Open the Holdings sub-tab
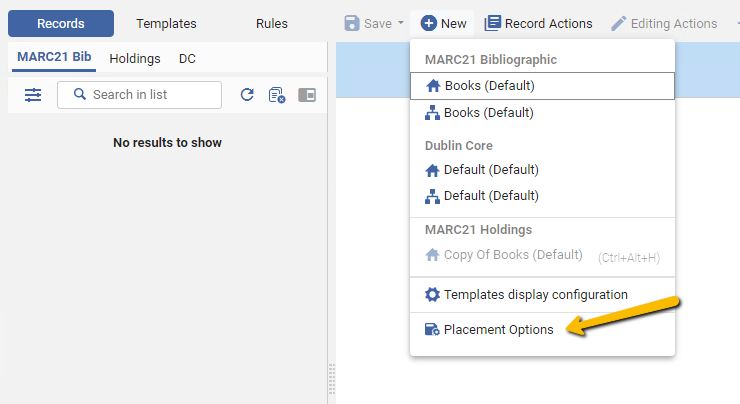This screenshot has width=740, height=404. [x=135, y=59]
